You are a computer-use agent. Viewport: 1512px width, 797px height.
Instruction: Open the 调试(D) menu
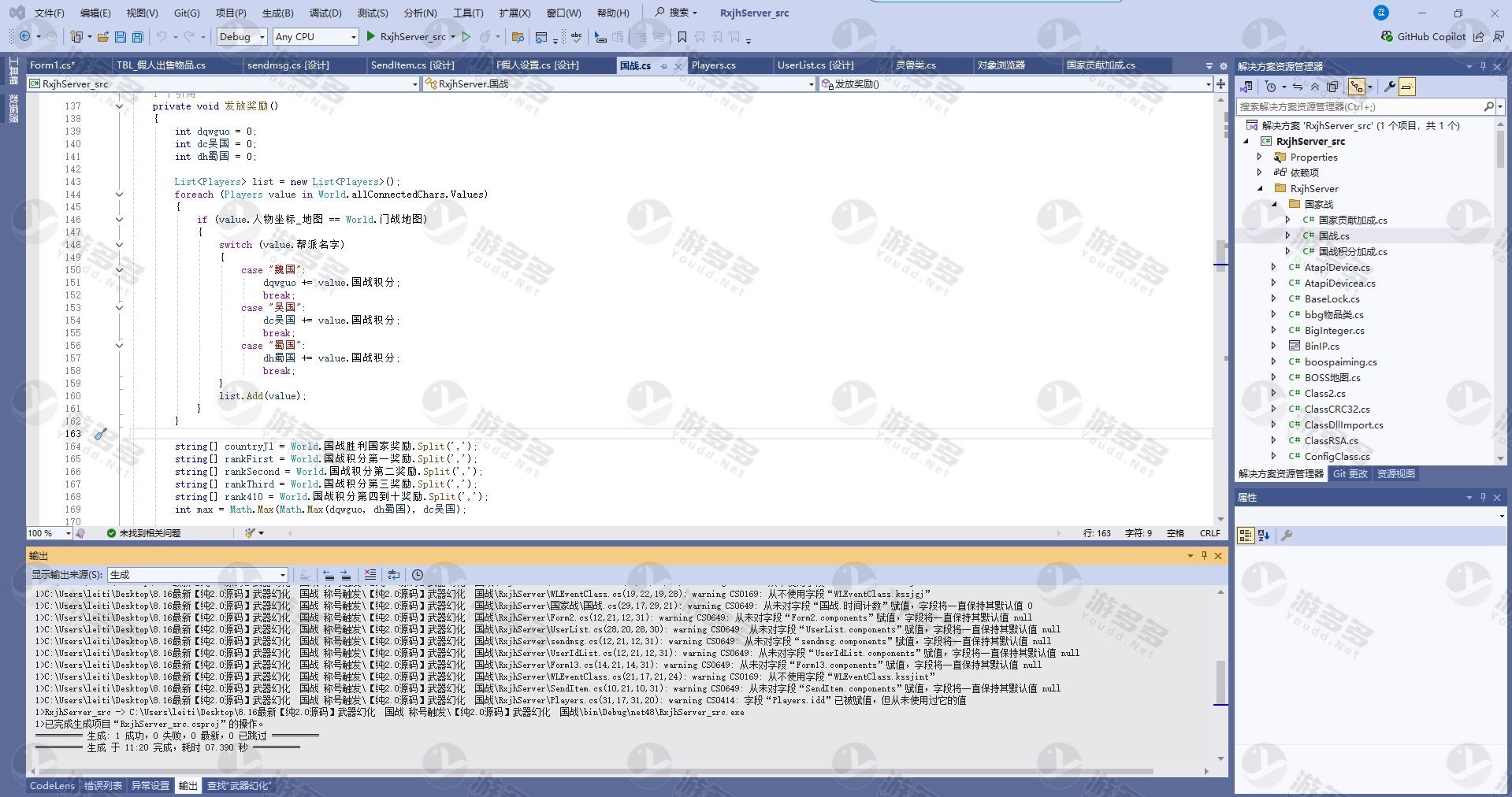[x=325, y=13]
